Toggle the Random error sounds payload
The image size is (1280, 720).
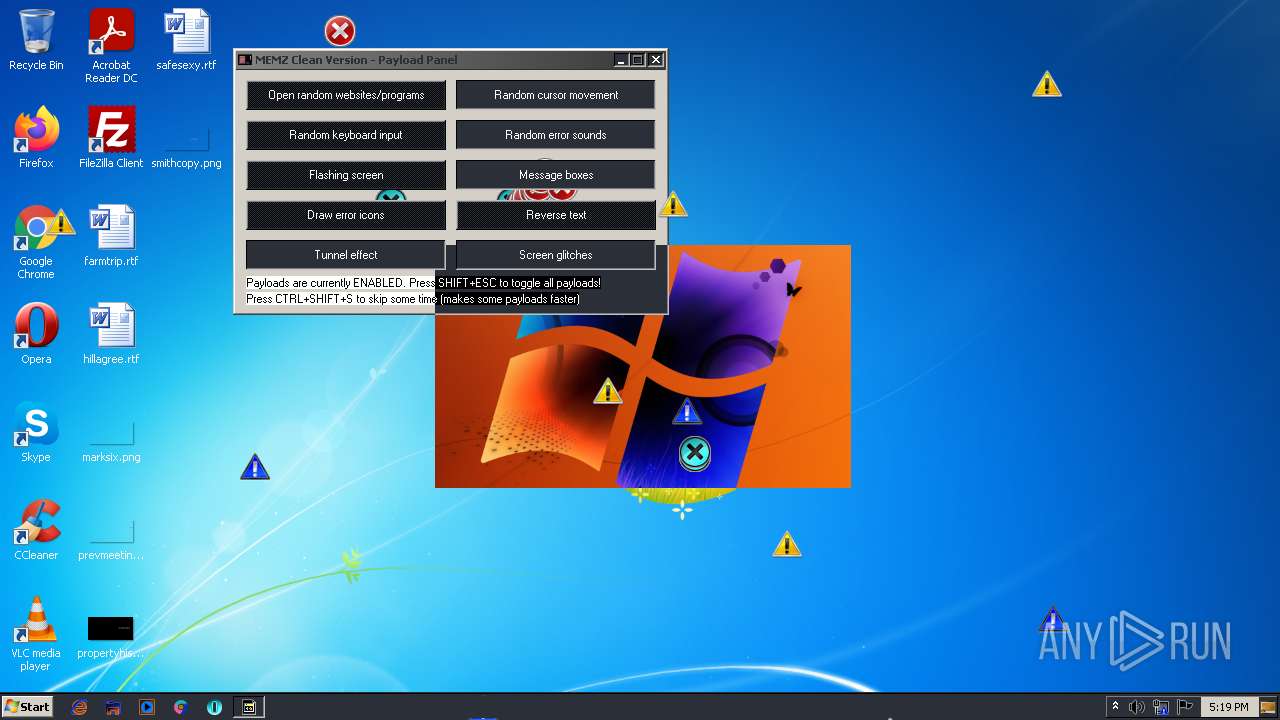[x=556, y=135]
